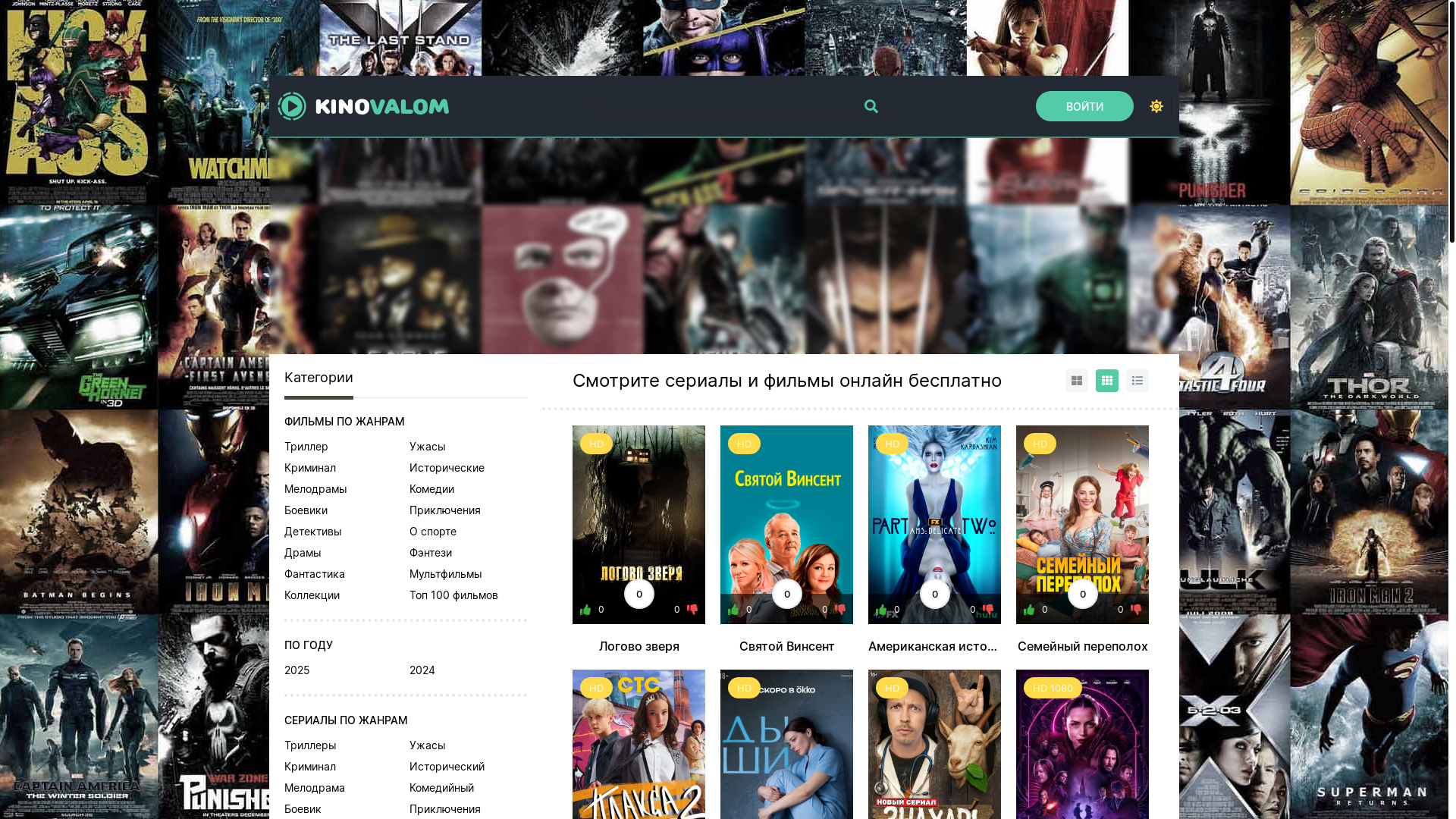Dislike the Святой Винсент movie
The height and width of the screenshot is (819, 1456).
[x=839, y=610]
